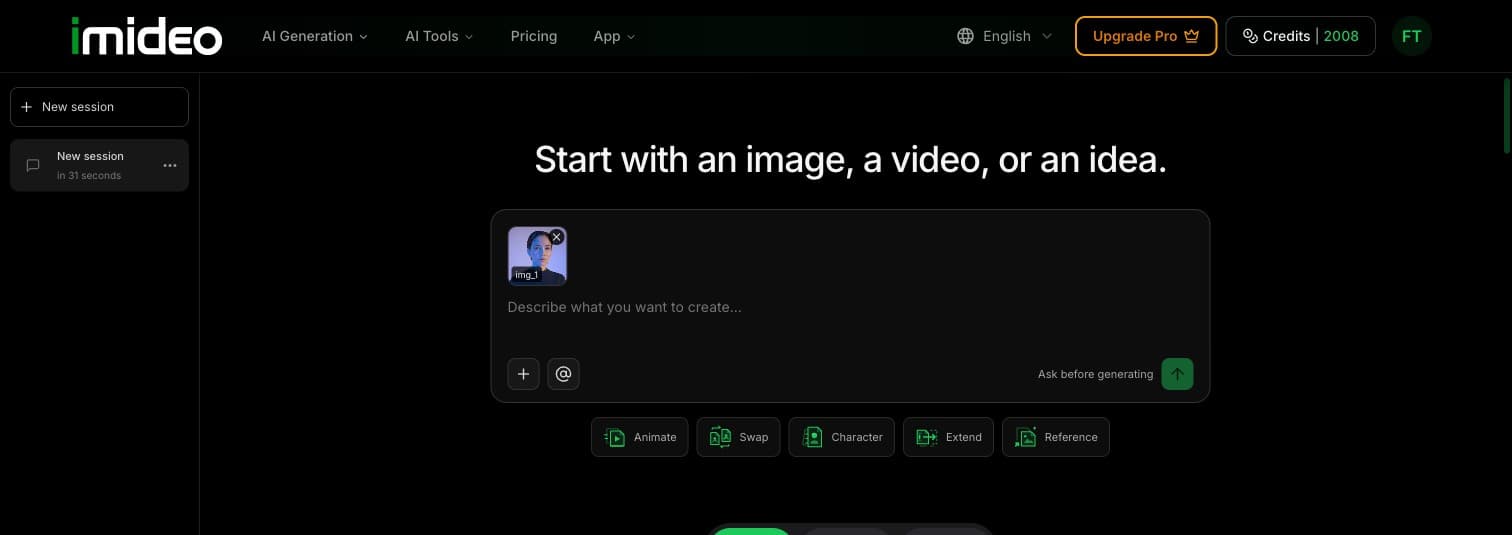Choose the Animate preset button
The image size is (1512, 535).
click(x=640, y=437)
